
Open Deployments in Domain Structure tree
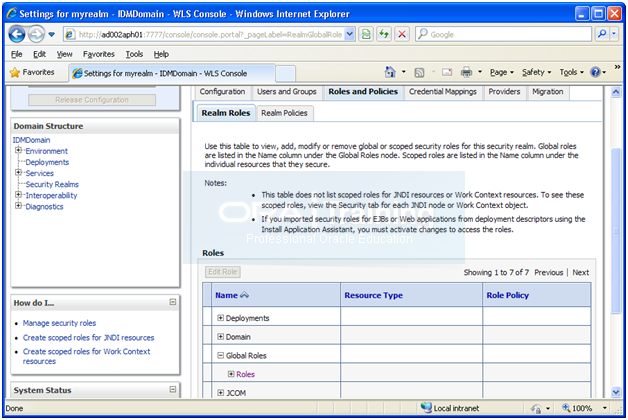pyautogui.click(x=47, y=162)
